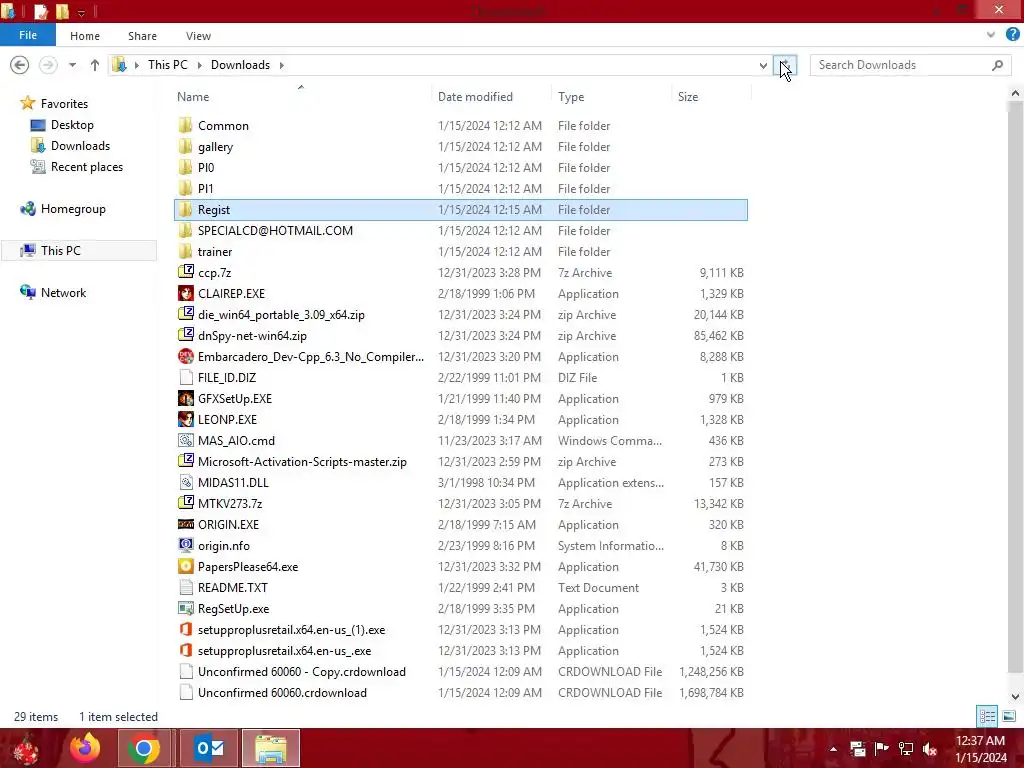This screenshot has height=768, width=1024.
Task: Click the vertical scrollbar down arrow
Action: pos(1015,697)
